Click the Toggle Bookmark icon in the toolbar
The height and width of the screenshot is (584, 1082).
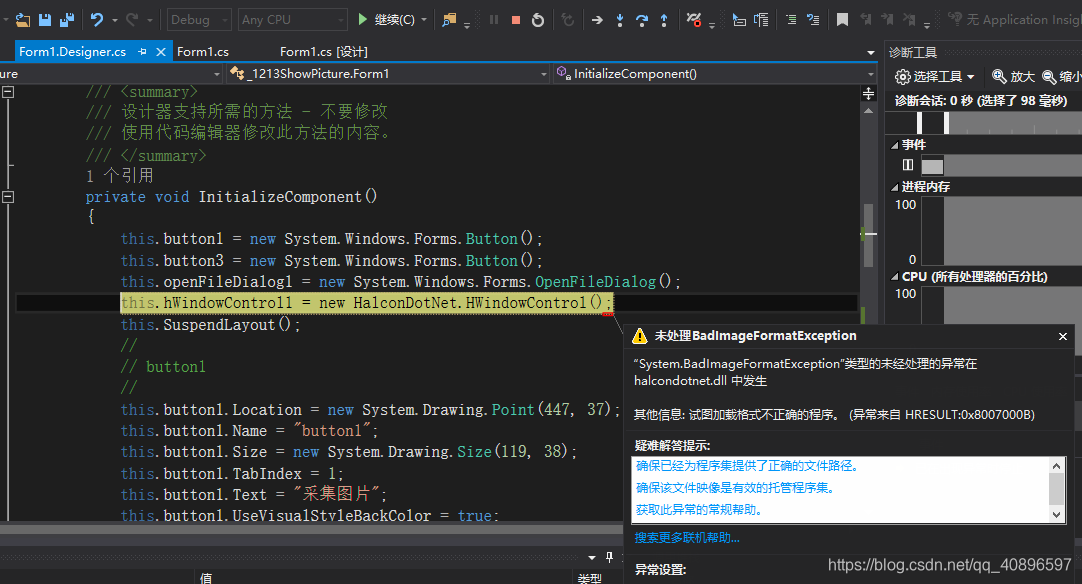pos(843,18)
